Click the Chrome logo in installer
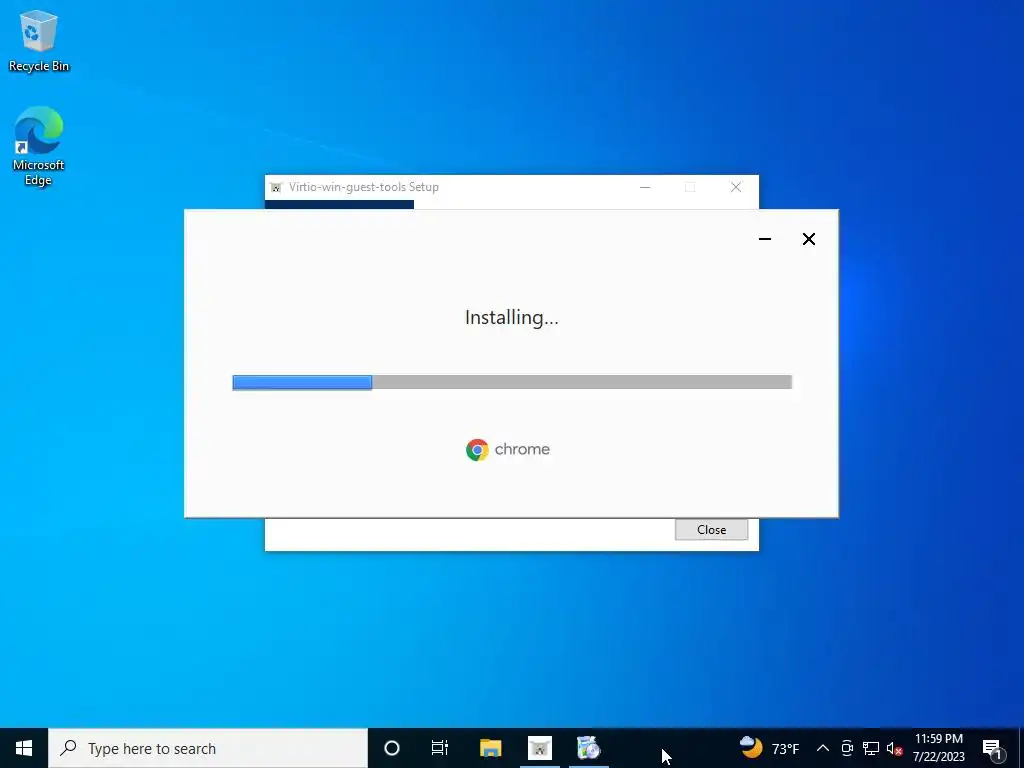Screen dimensions: 1024x768 click(x=477, y=449)
